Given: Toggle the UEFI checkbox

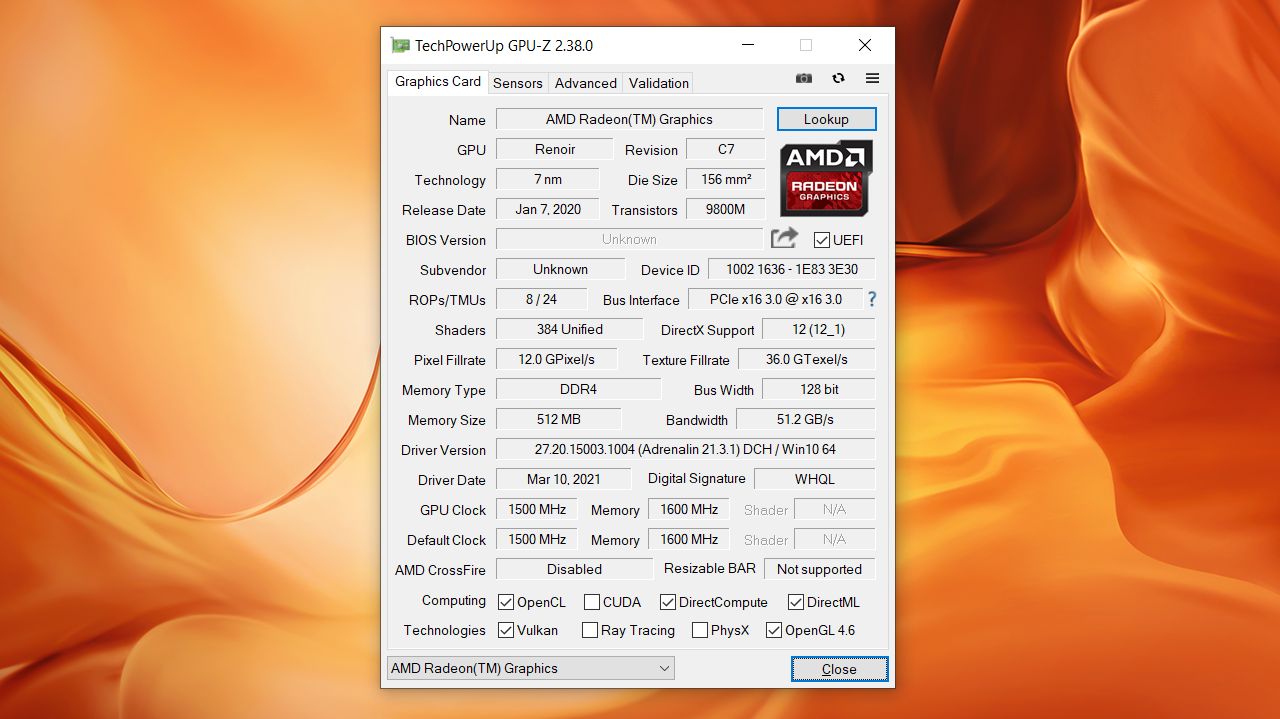Looking at the screenshot, I should (x=822, y=240).
